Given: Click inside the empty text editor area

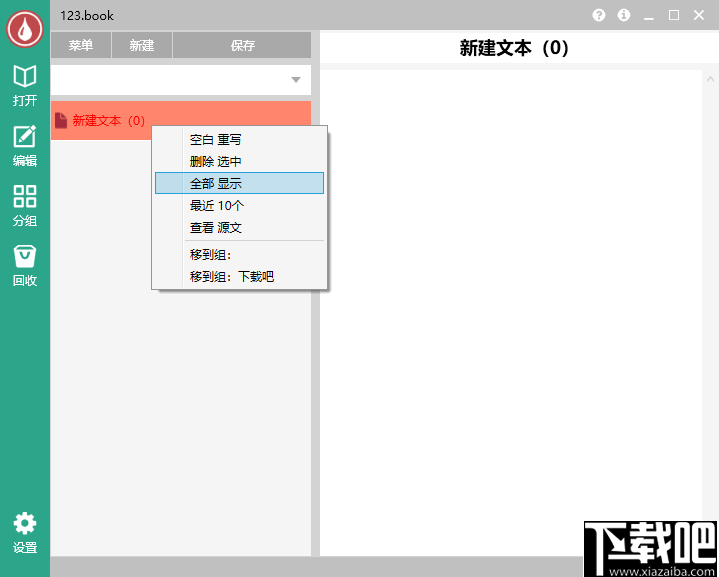Looking at the screenshot, I should 510,312.
